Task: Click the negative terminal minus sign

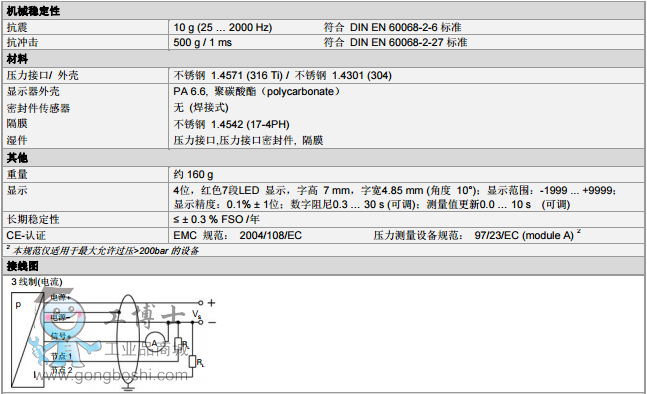Action: [212, 322]
